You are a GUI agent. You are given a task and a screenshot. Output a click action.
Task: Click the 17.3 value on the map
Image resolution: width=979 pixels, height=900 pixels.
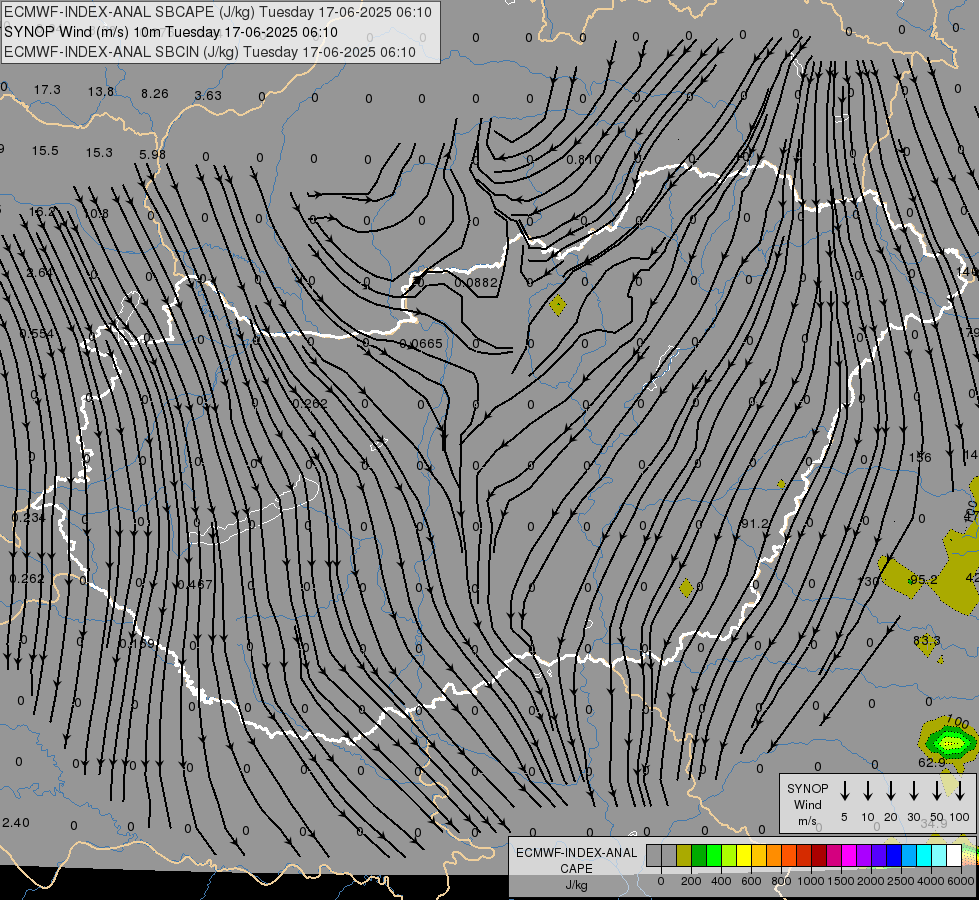47,90
